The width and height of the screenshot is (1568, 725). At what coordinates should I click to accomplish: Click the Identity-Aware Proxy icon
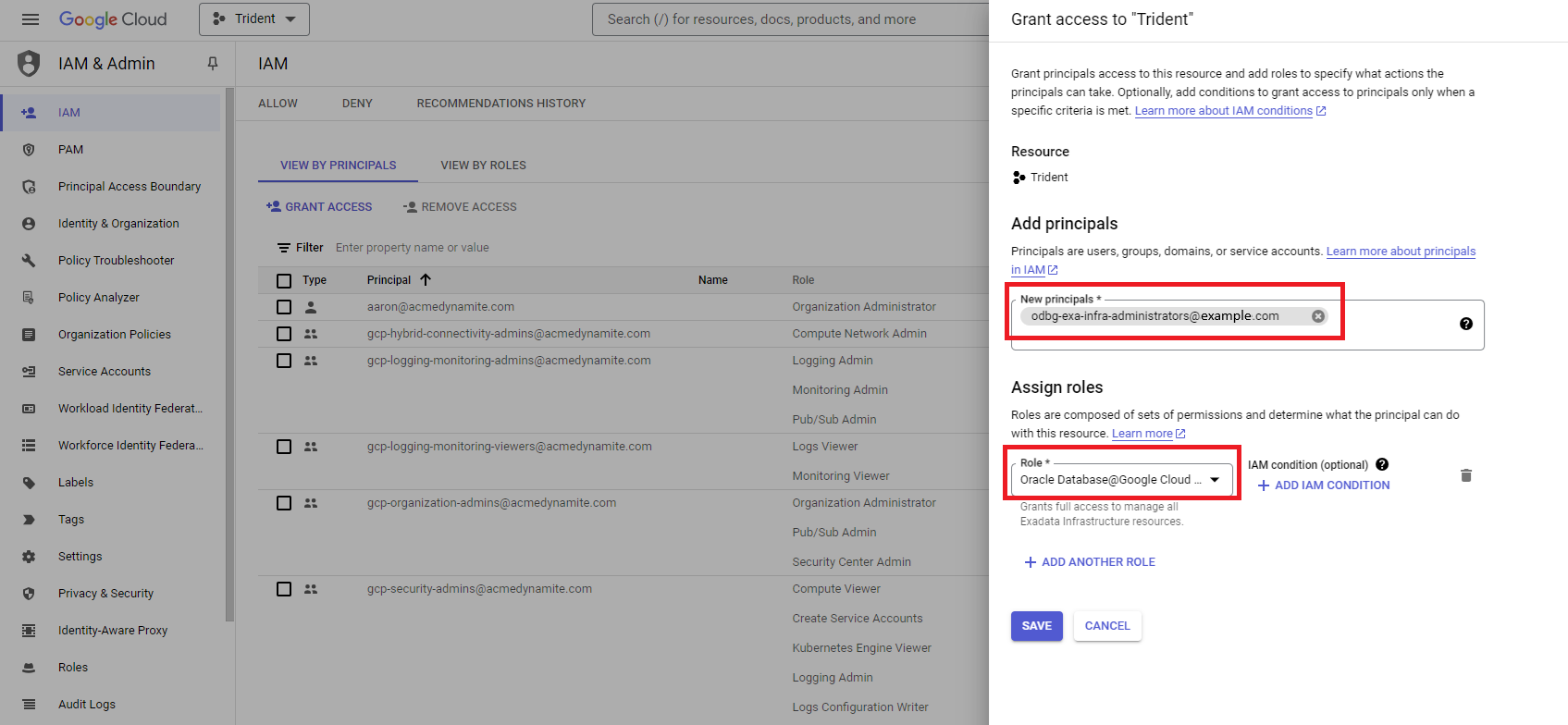[x=29, y=631]
